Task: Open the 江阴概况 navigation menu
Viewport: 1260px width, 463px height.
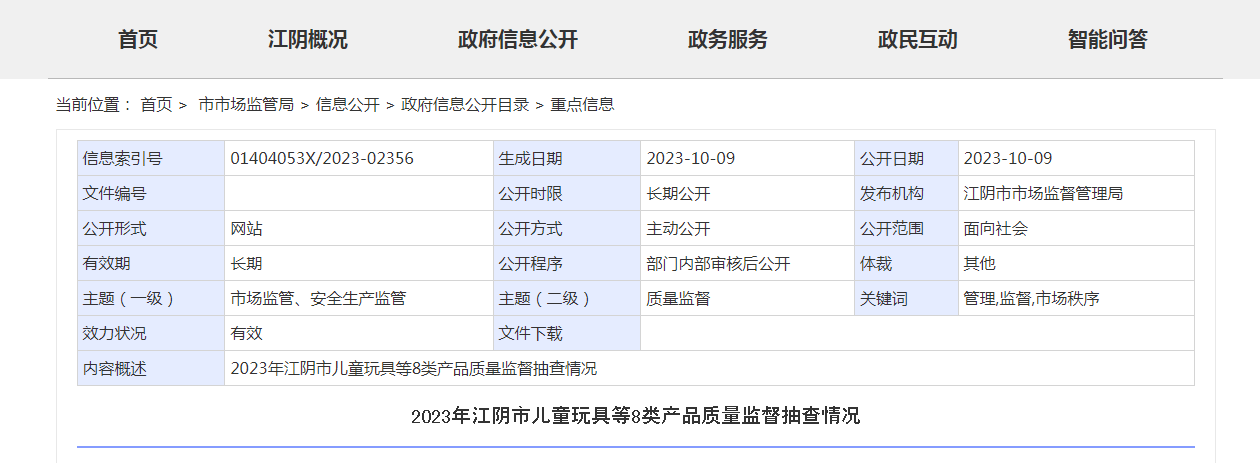Action: (308, 40)
